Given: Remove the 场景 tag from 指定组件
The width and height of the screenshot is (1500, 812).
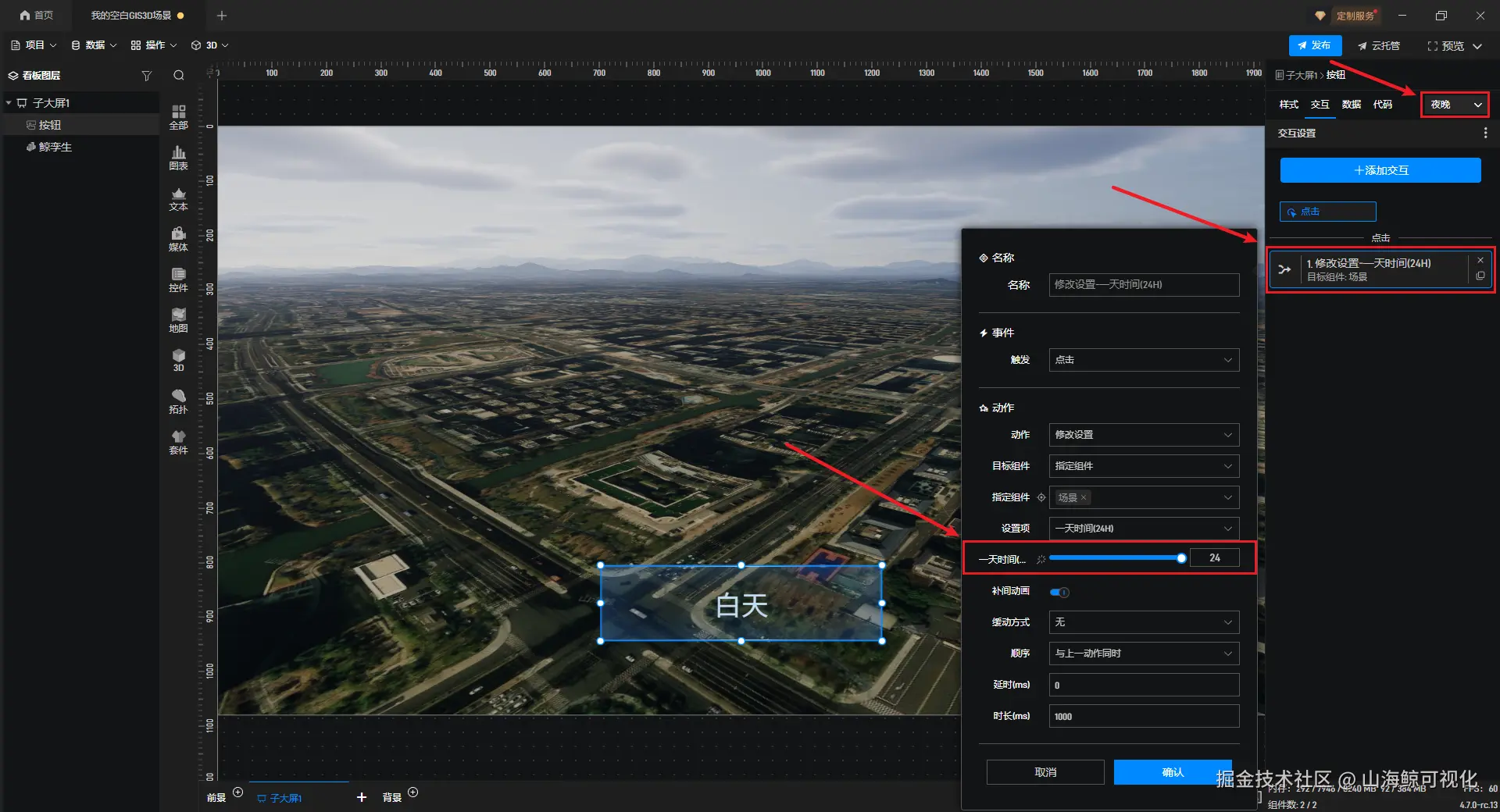Looking at the screenshot, I should coord(1084,497).
